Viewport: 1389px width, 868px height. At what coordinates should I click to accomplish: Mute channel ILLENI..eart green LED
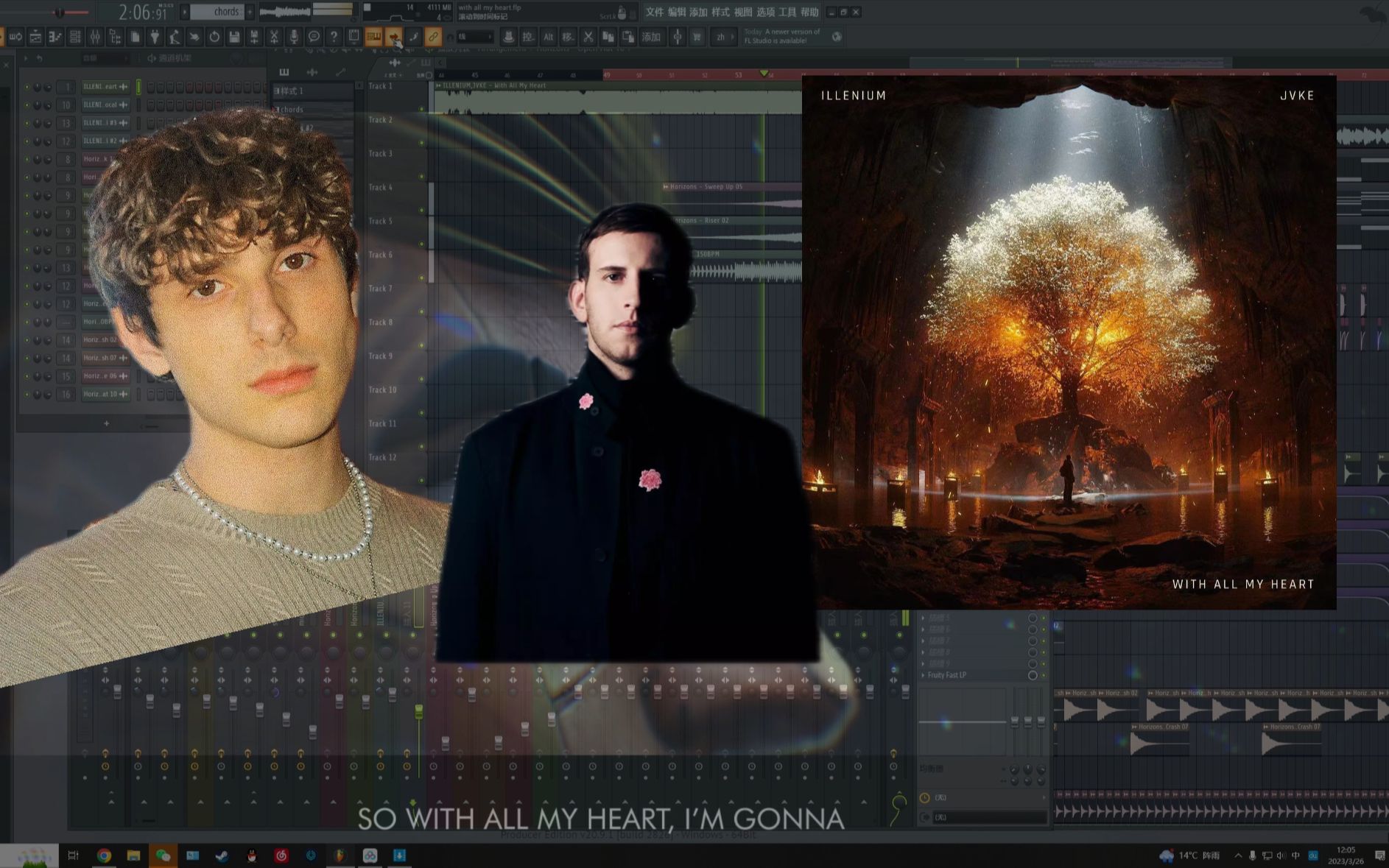pos(27,87)
